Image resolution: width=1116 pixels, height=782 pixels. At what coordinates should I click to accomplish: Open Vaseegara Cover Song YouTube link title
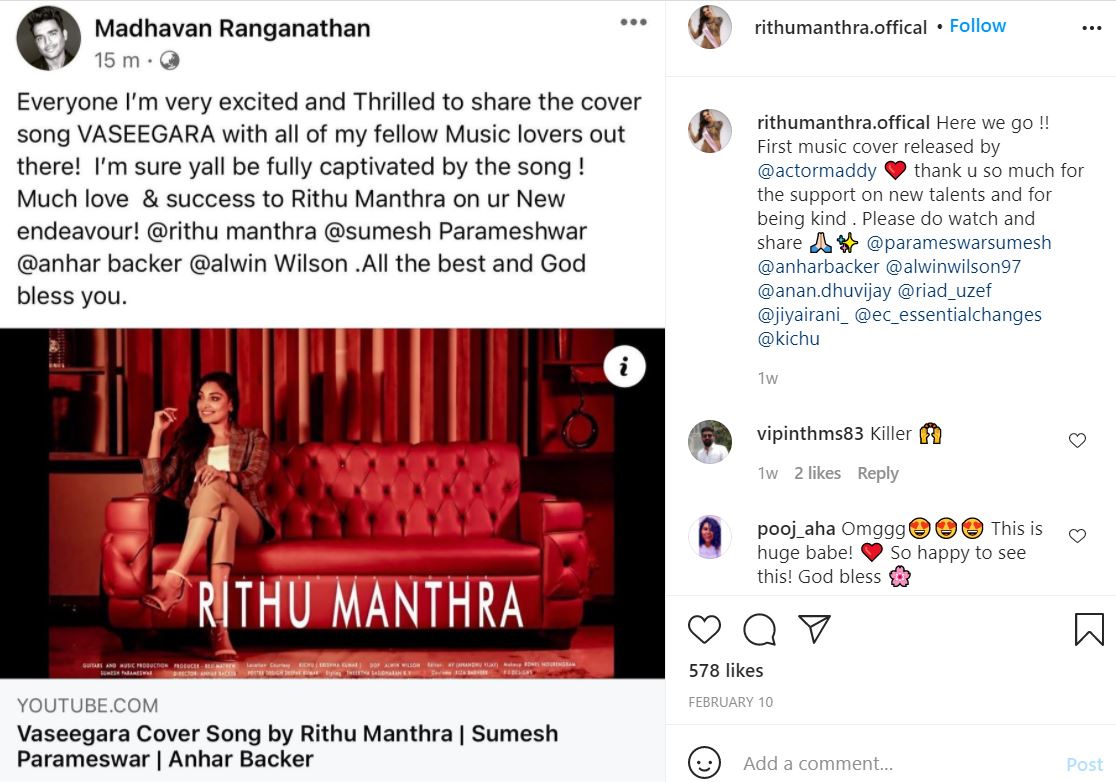click(288, 746)
